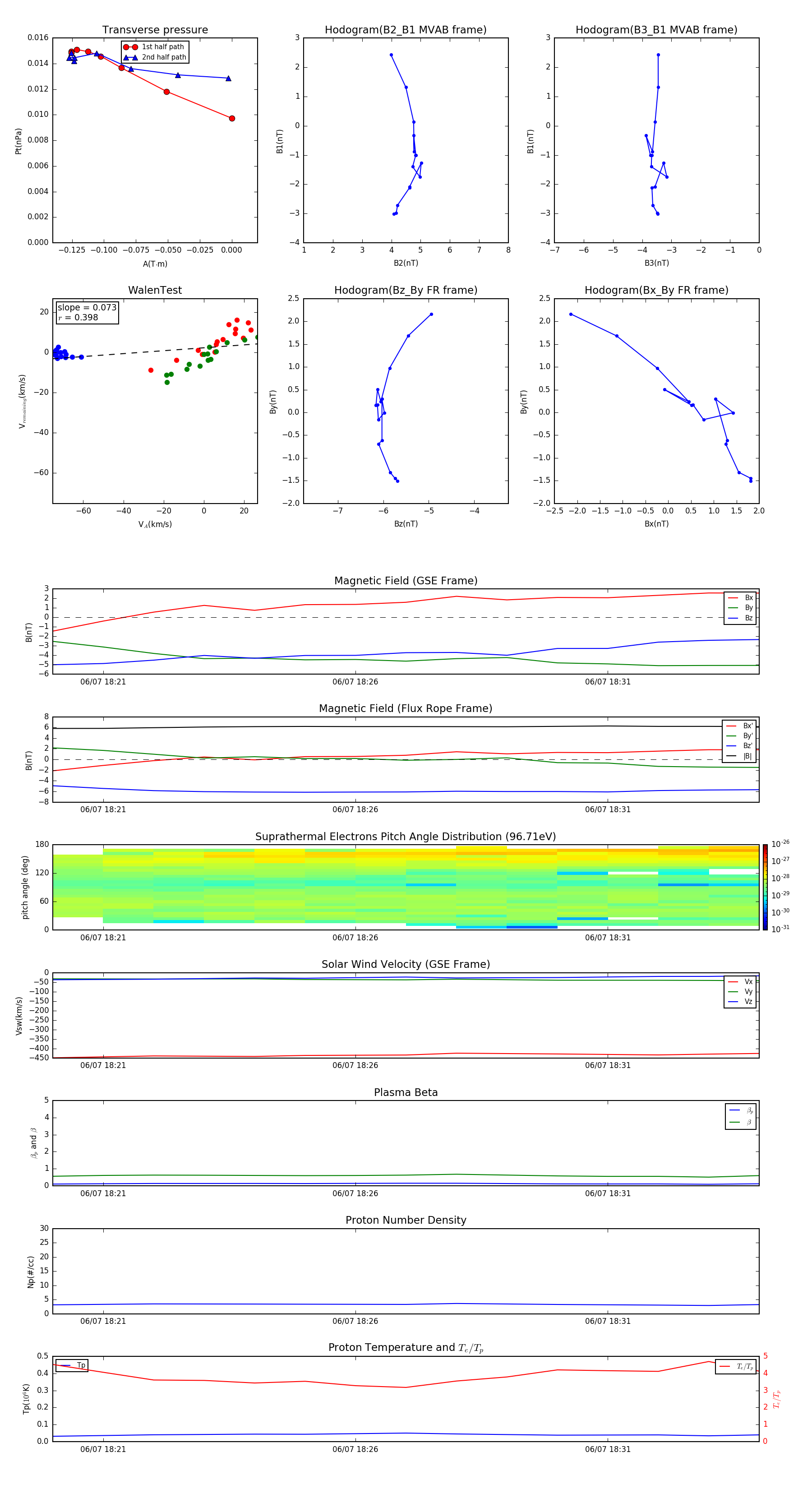
Task: Select the Bx entry in GSE legend
Action: point(740,598)
